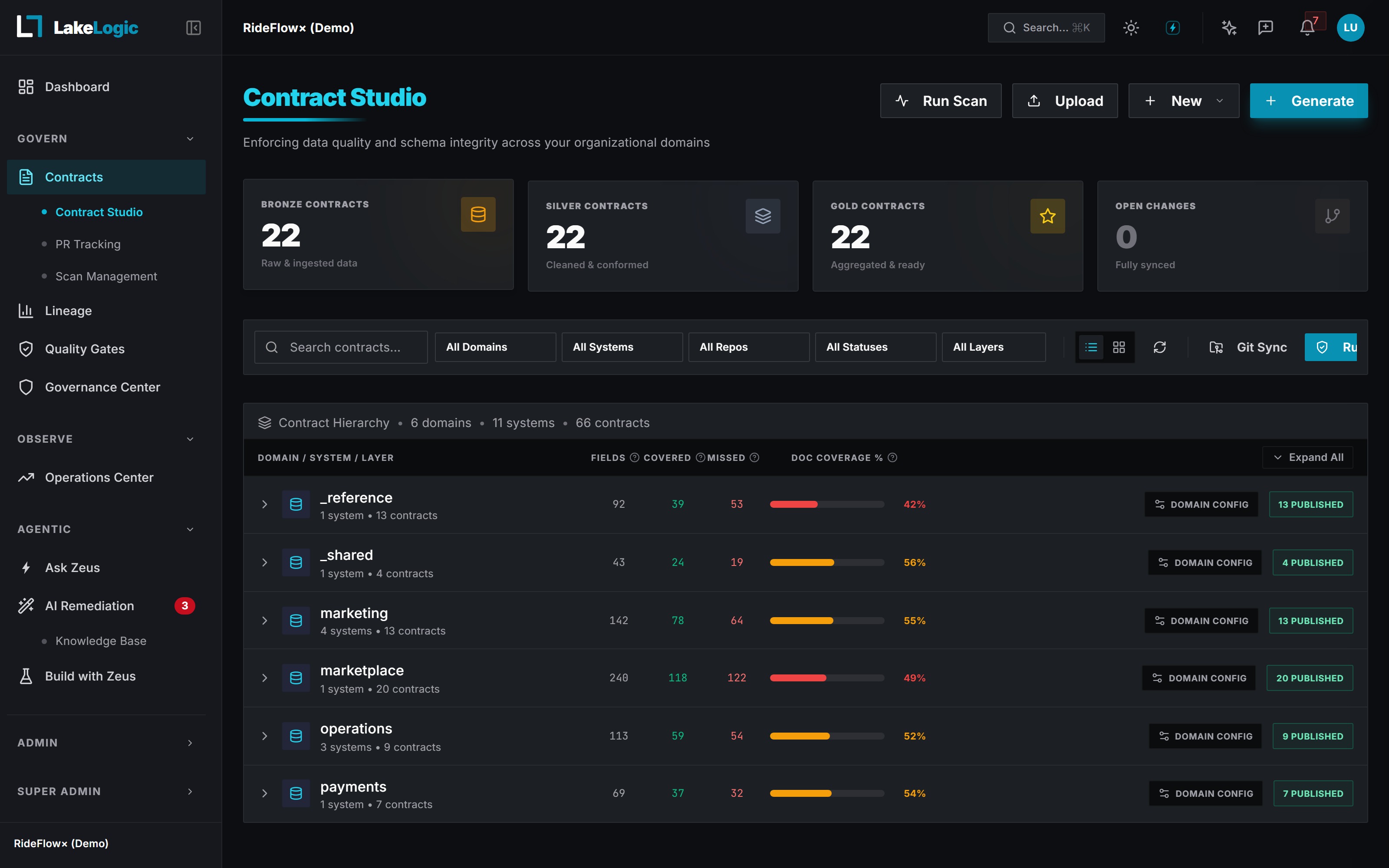Click the LakeLogic logo
The image size is (1389, 868).
point(78,27)
